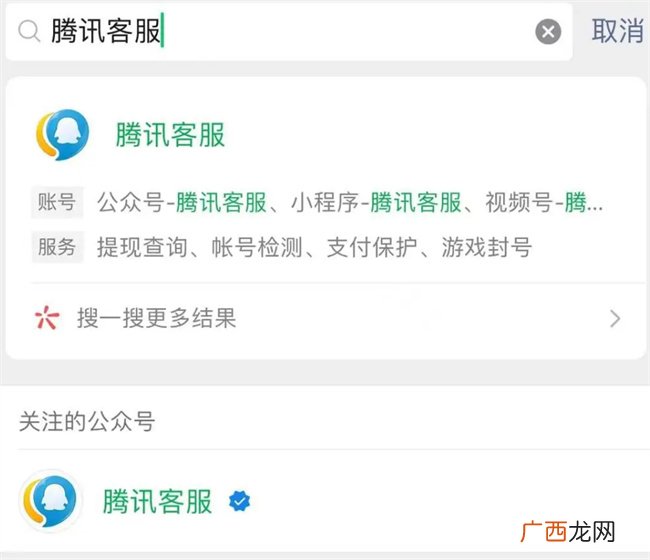Image resolution: width=650 pixels, height=560 pixels.
Task: Expand more results via right chevron
Action: (615, 318)
